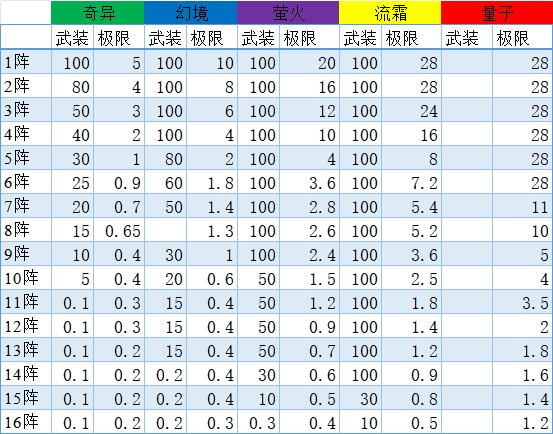Click the row label 1阵
The height and width of the screenshot is (434, 553).
click(26, 62)
